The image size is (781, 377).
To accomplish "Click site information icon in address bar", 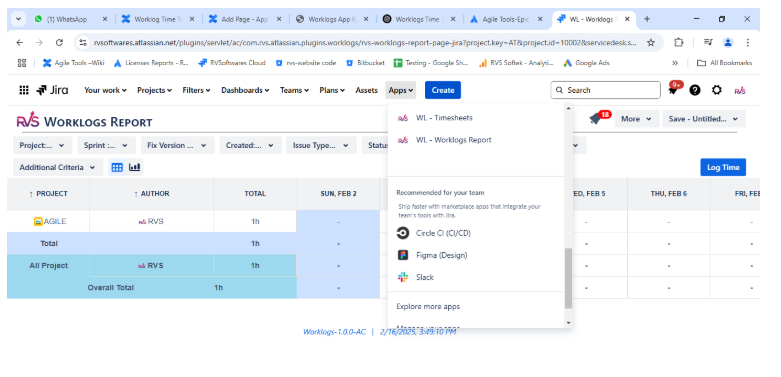I will click(83, 42).
